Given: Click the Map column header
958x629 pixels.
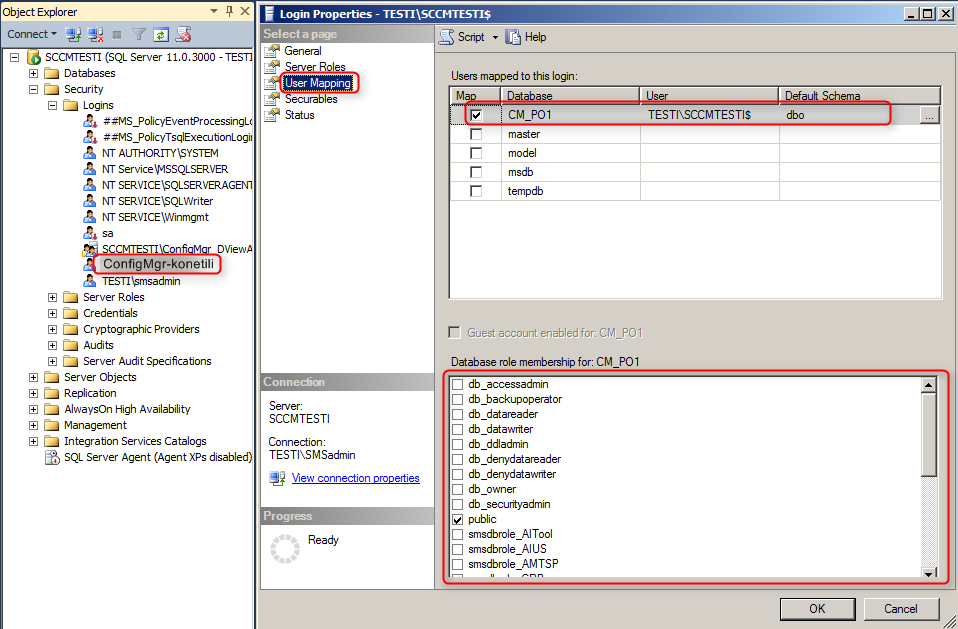Looking at the screenshot, I should pos(475,96).
